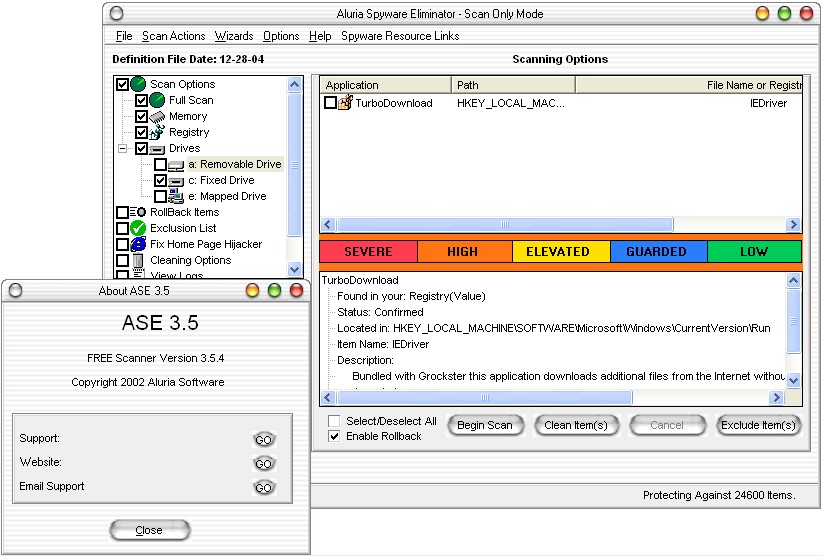Click the LOW green threat level
823x556 pixels.
pos(754,251)
